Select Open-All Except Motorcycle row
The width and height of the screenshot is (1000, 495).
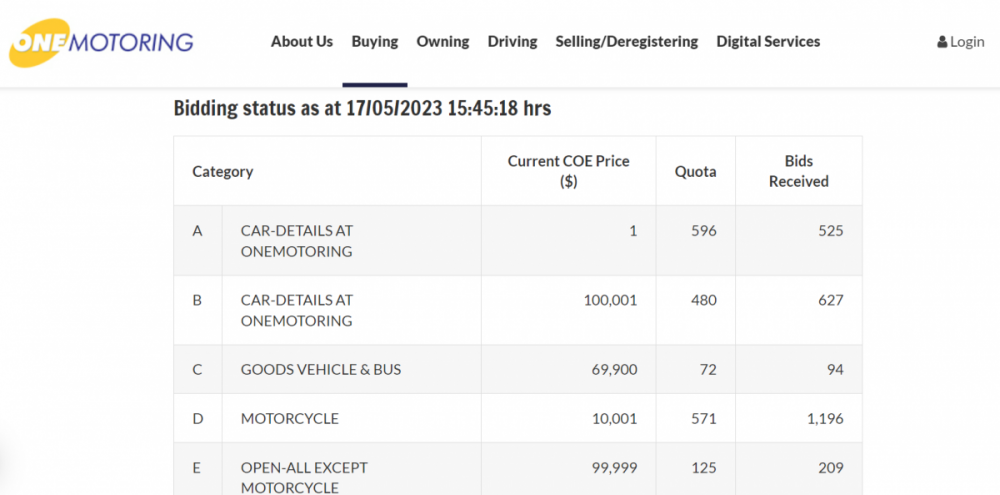(304, 477)
